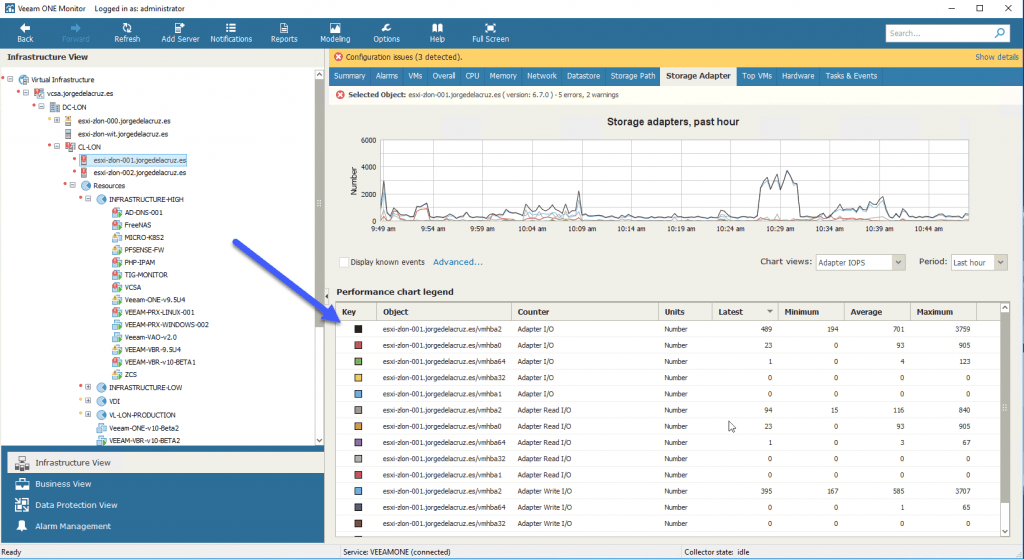Screen dimensions: 1024x559
Task: Click the CL-LON cluster icon
Action: point(71,147)
